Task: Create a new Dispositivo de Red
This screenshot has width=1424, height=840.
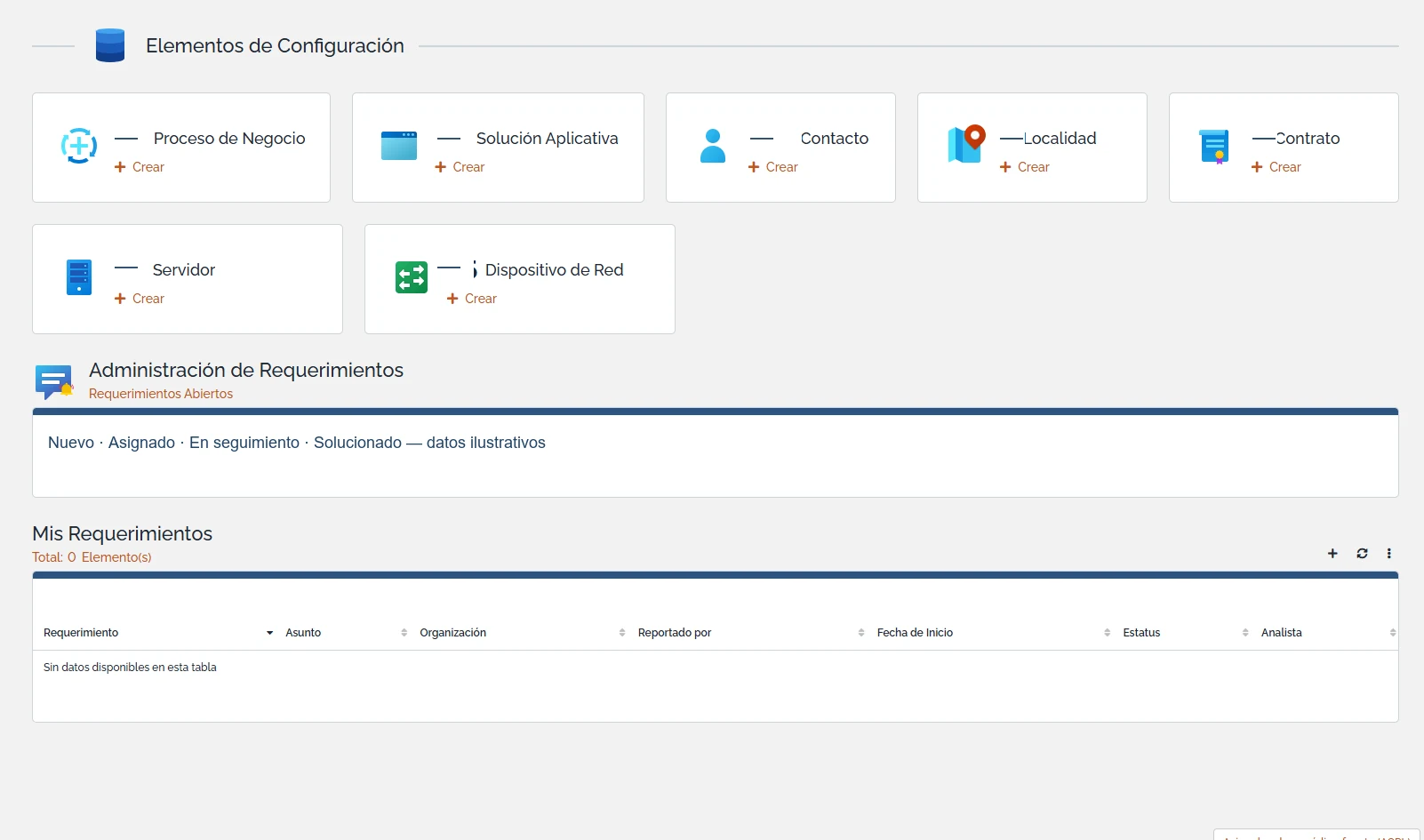Action: (472, 299)
